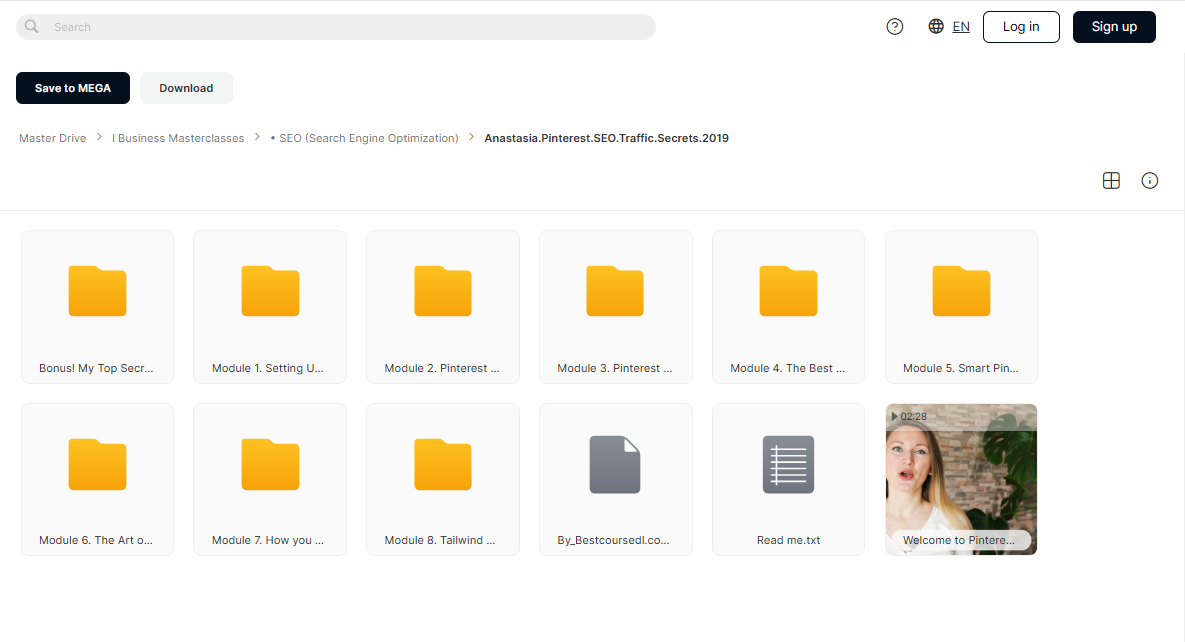Open Bonus! My Top Secr... folder icon
The image size is (1185, 642).
click(x=97, y=290)
